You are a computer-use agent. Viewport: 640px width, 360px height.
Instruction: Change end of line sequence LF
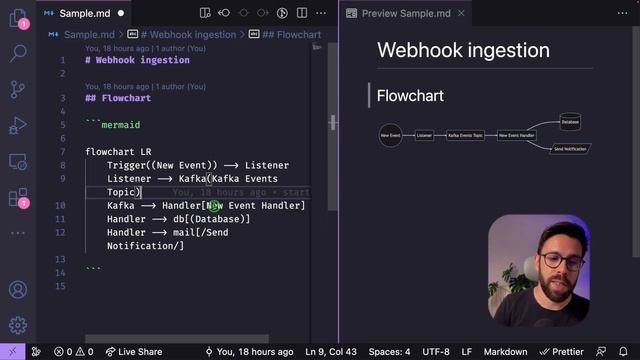pos(467,351)
